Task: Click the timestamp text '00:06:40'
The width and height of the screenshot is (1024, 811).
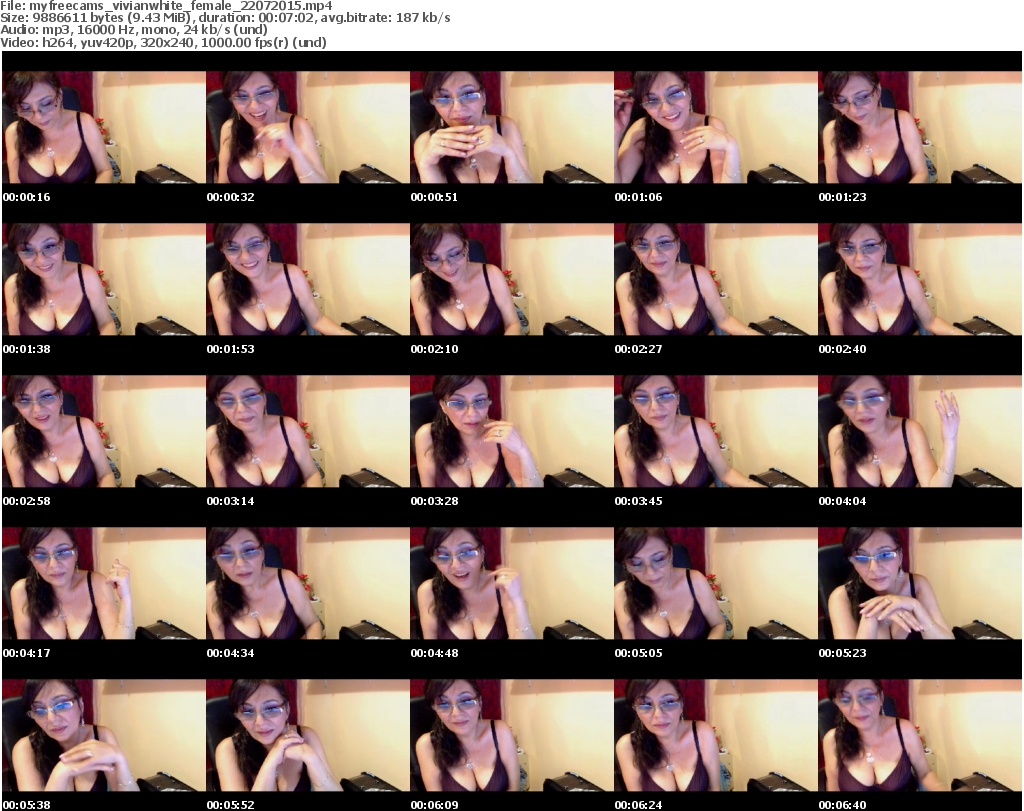Action: click(842, 805)
